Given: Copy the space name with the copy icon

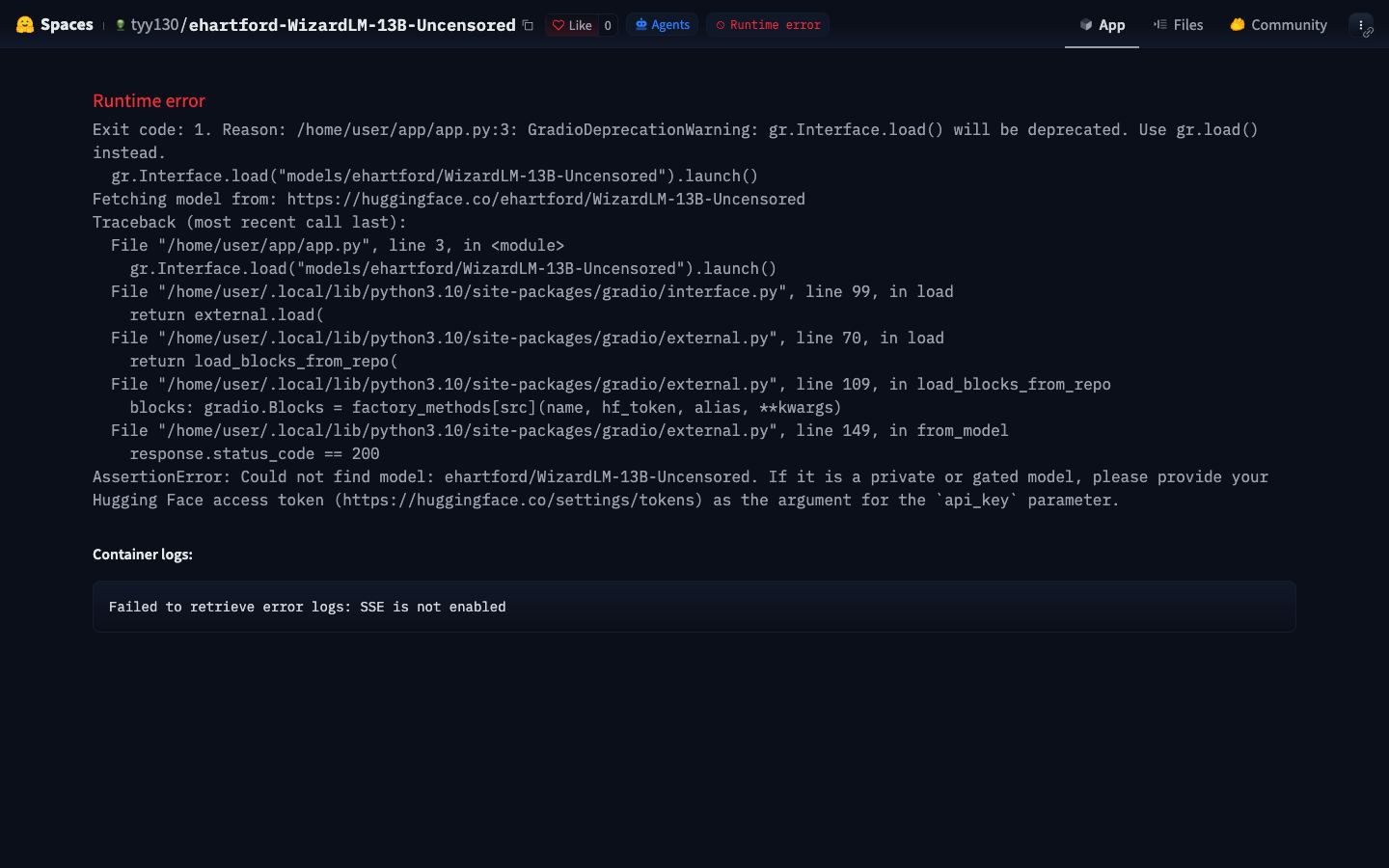Looking at the screenshot, I should pyautogui.click(x=528, y=25).
